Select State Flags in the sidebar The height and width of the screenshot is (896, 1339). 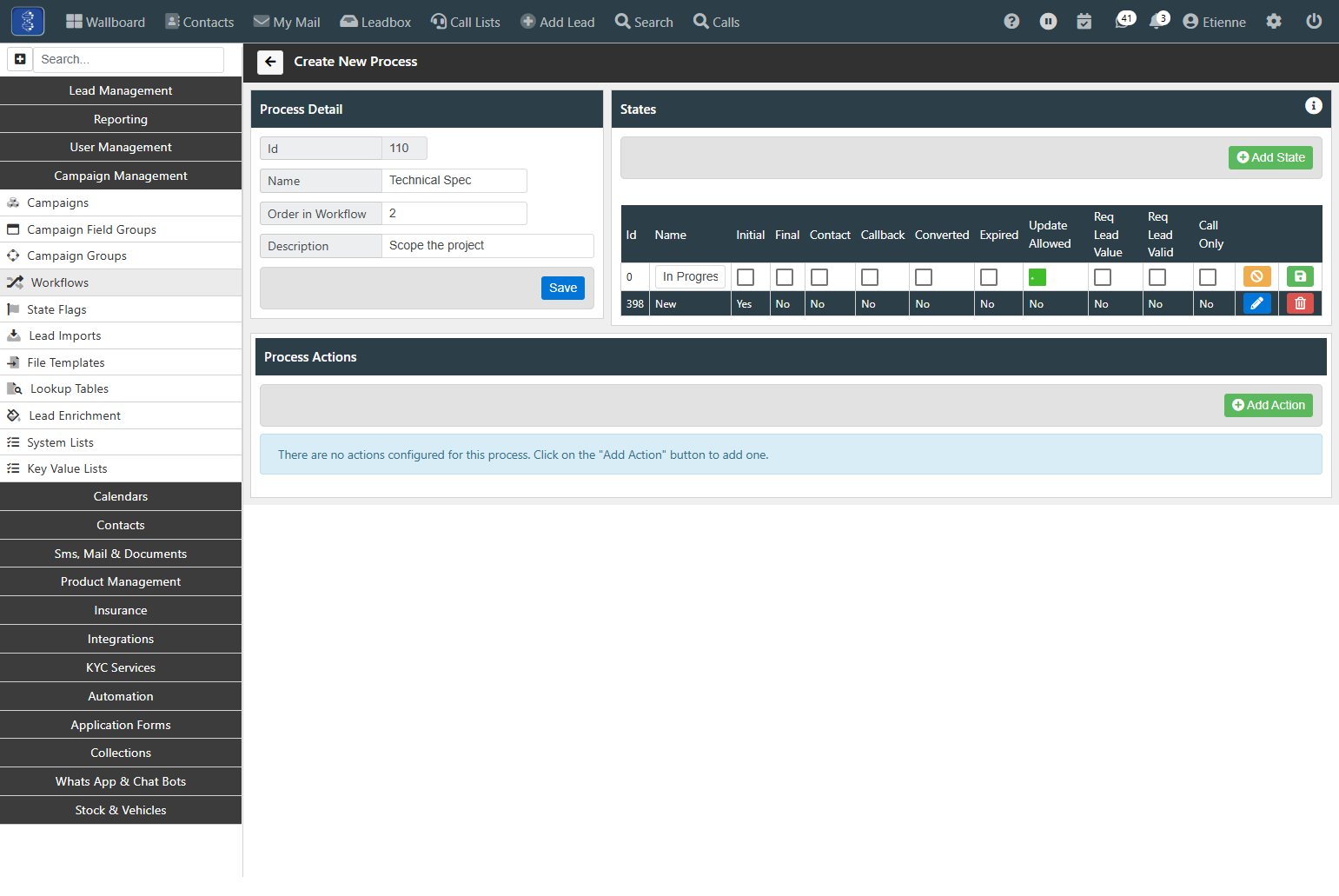tap(121, 309)
